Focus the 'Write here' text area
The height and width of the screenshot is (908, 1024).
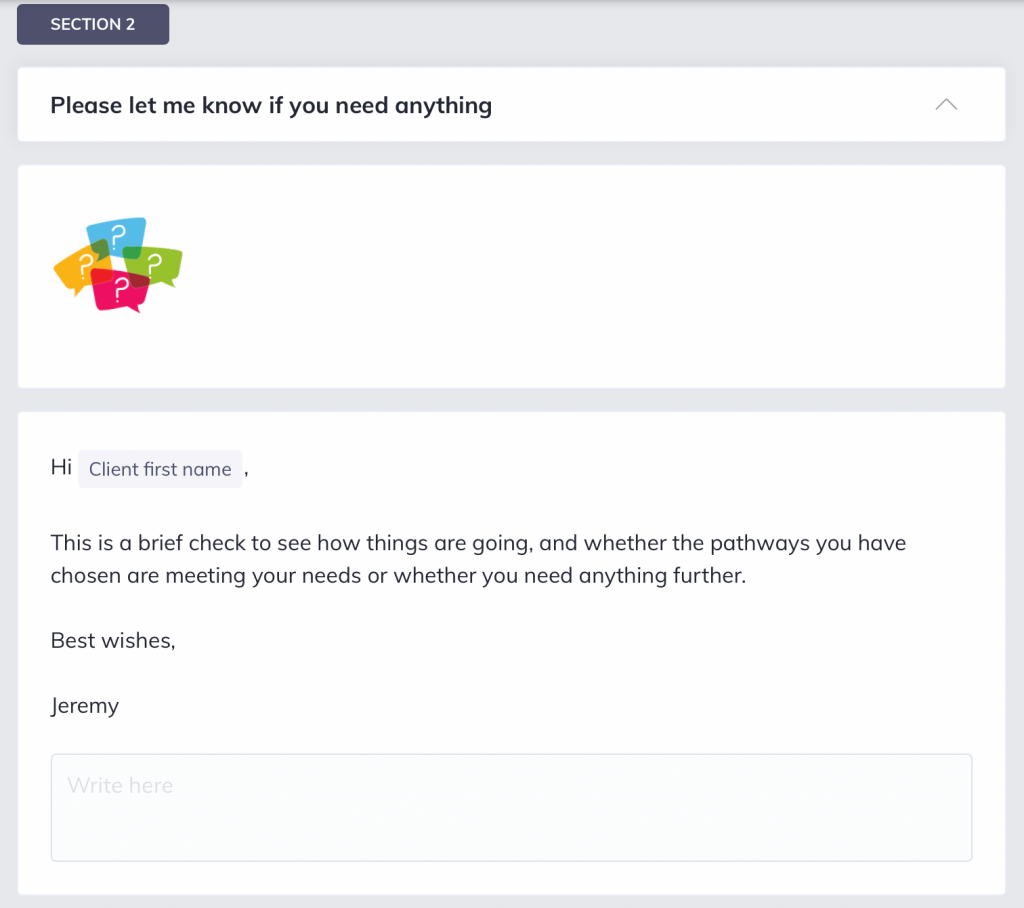tap(511, 807)
